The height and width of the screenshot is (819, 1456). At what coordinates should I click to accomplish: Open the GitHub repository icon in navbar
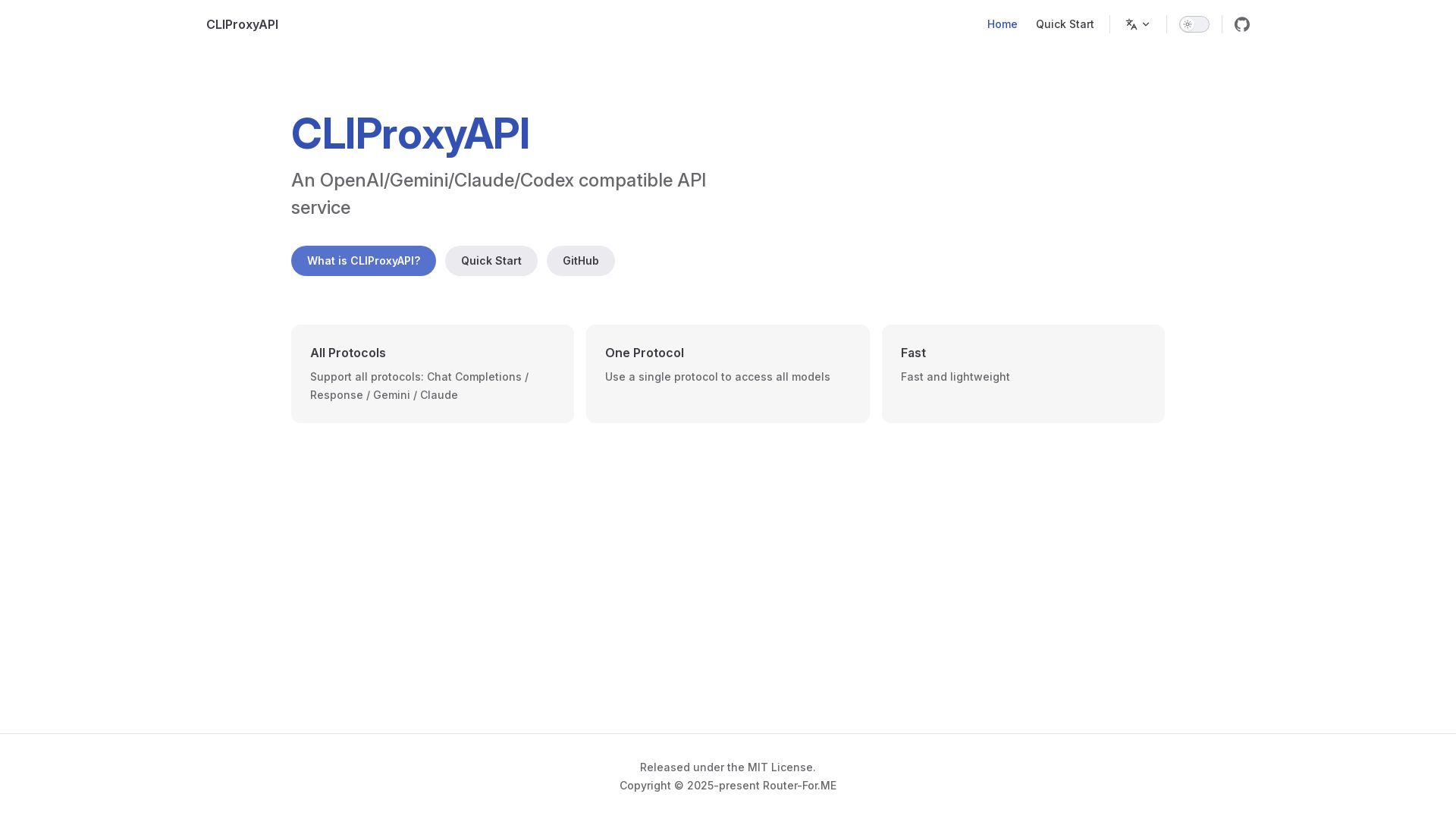coord(1241,24)
